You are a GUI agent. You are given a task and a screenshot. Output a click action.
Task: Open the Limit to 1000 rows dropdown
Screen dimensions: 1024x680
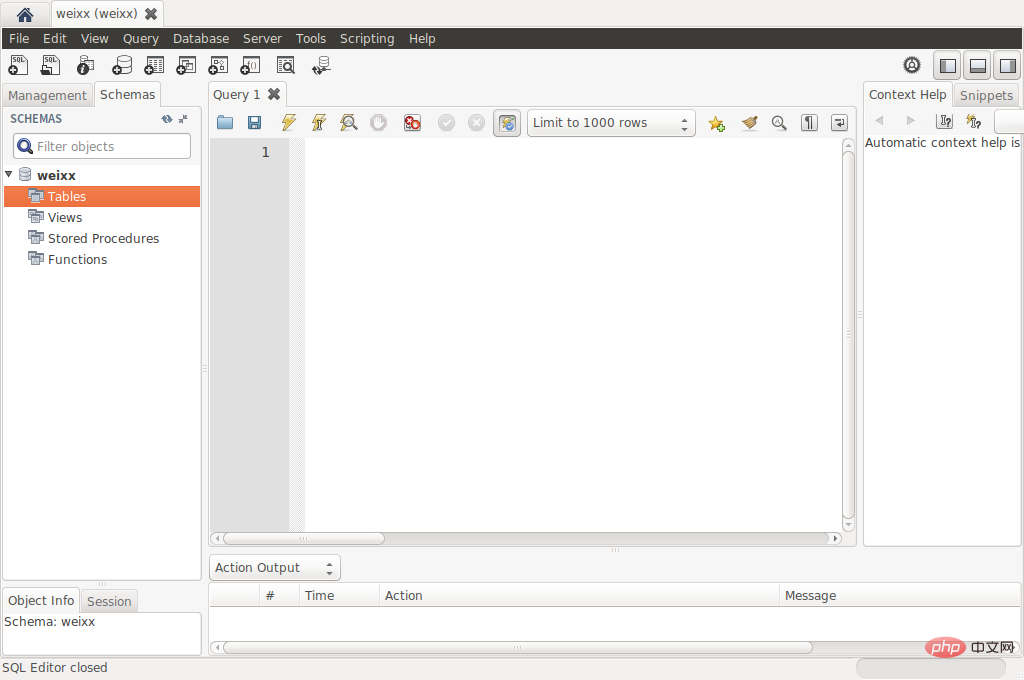[x=611, y=123]
